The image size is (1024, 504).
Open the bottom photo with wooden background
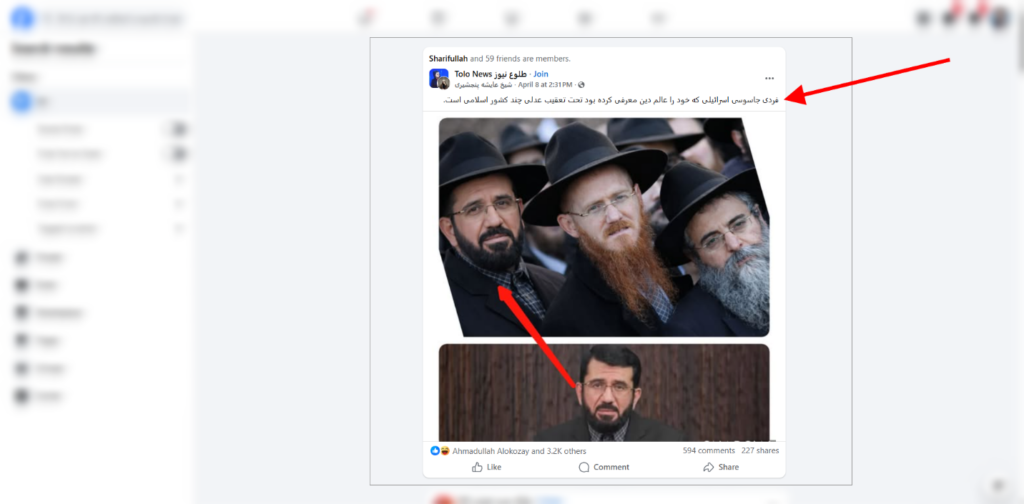pos(604,392)
